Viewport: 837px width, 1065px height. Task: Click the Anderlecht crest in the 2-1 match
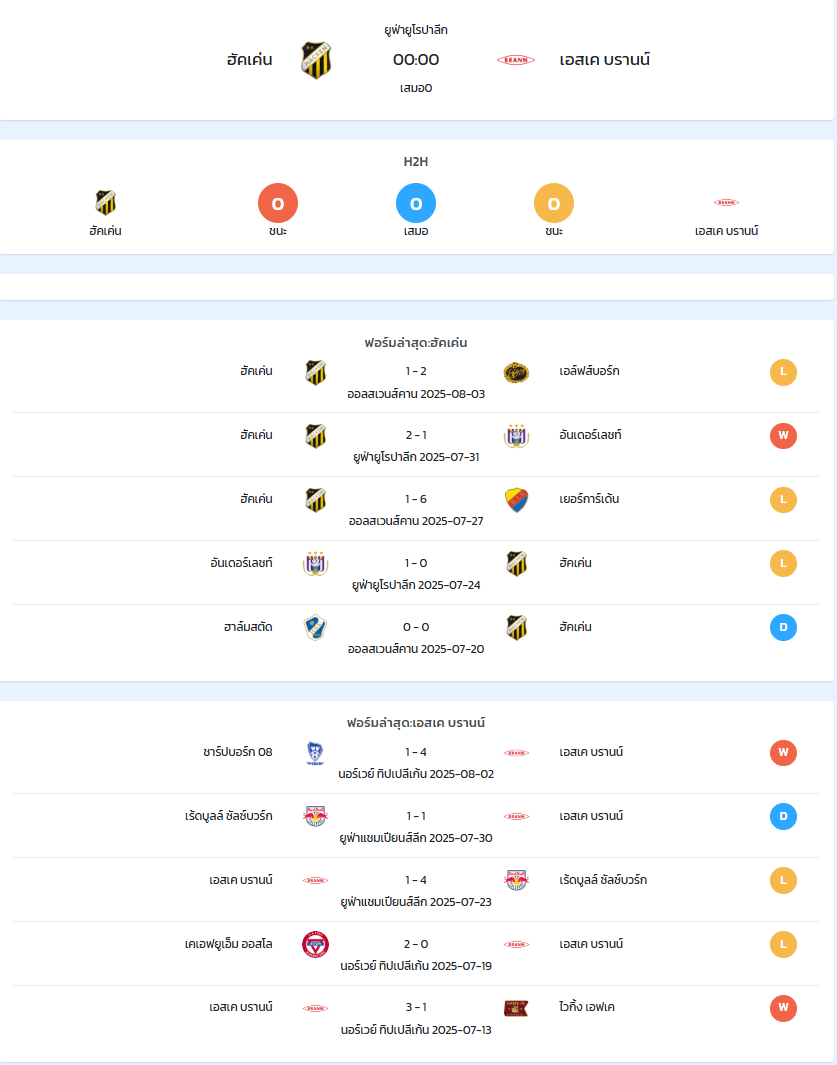[x=516, y=435]
